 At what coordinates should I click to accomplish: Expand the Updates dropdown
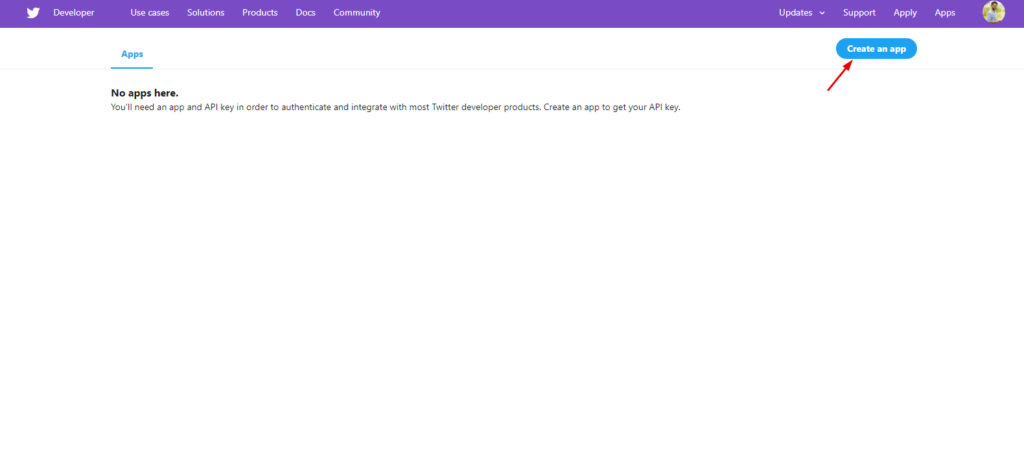(x=801, y=12)
